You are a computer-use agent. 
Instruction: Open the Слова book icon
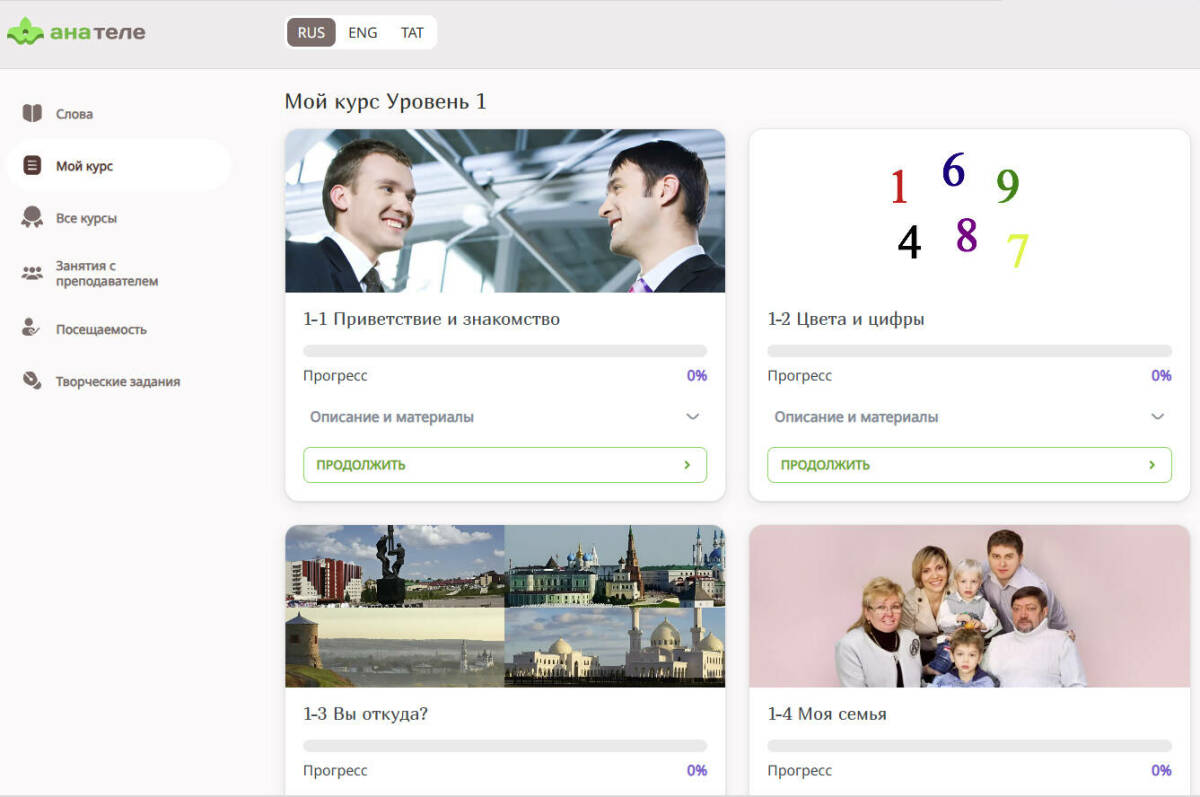click(x=32, y=113)
